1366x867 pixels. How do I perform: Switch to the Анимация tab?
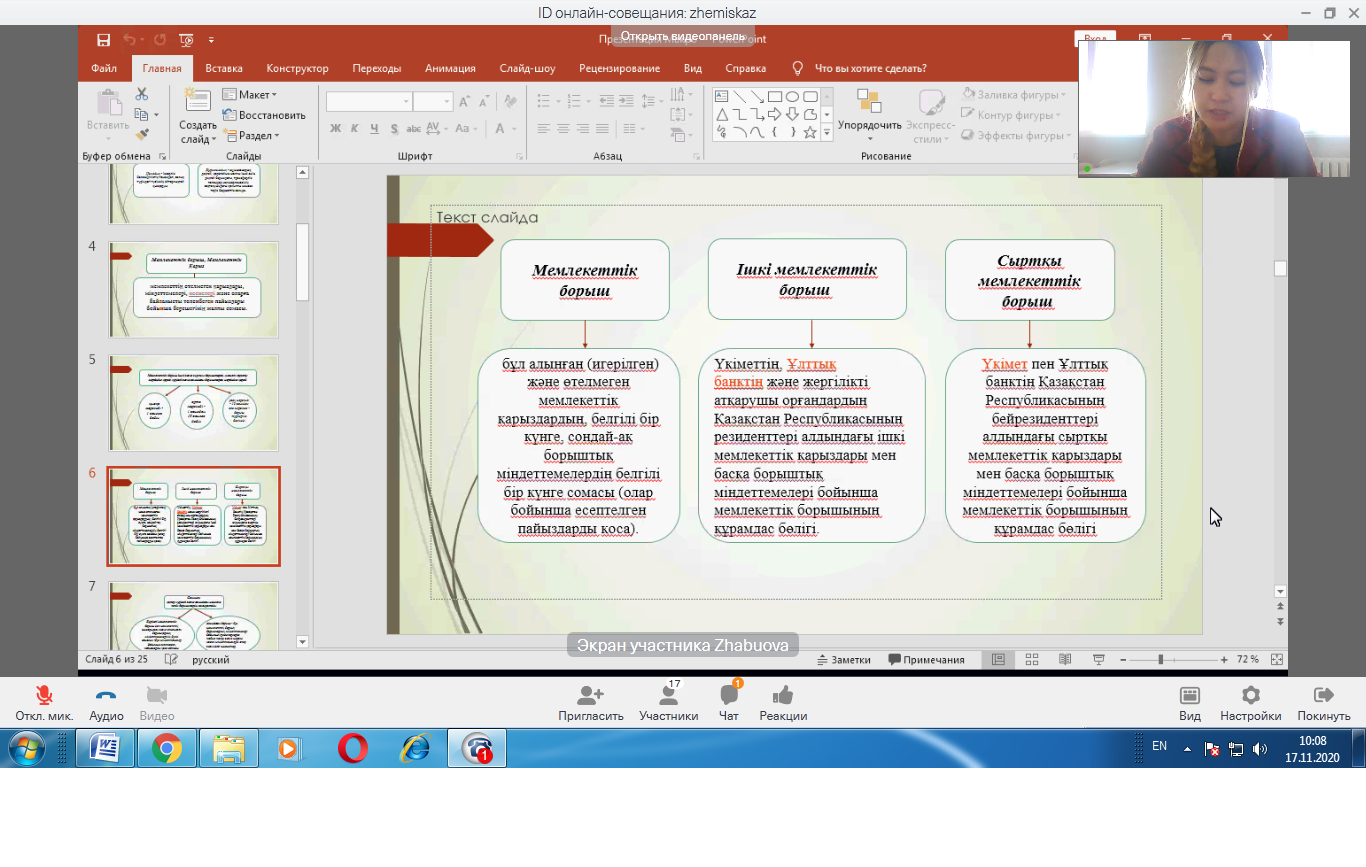pos(450,68)
